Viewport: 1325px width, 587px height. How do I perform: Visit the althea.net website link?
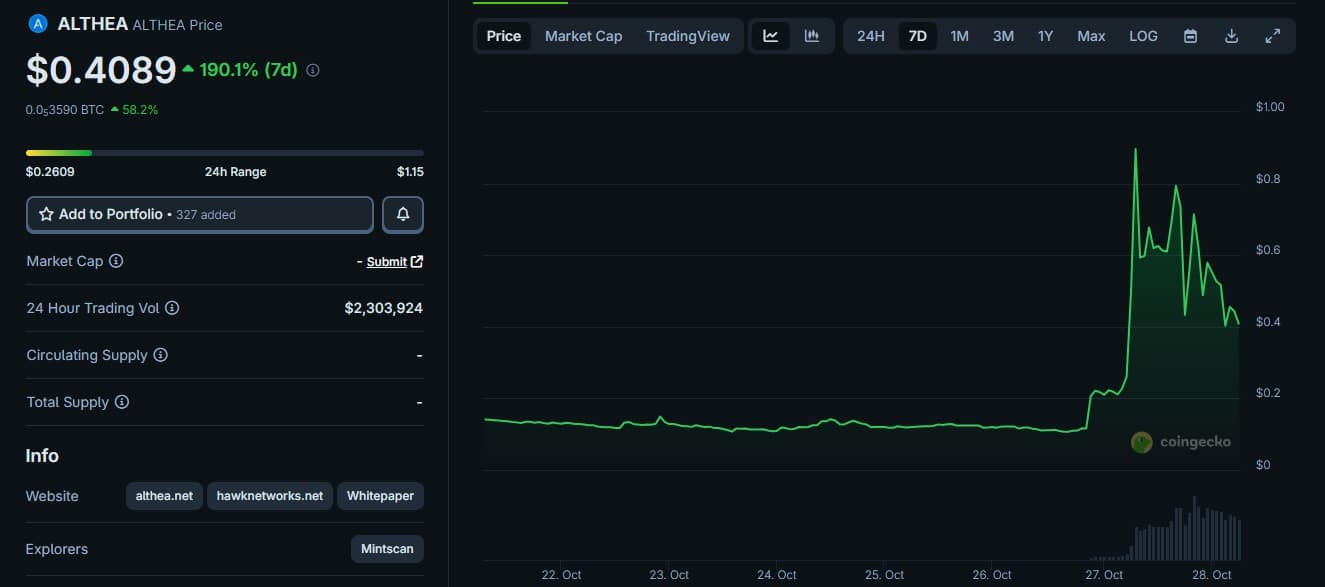tap(164, 496)
